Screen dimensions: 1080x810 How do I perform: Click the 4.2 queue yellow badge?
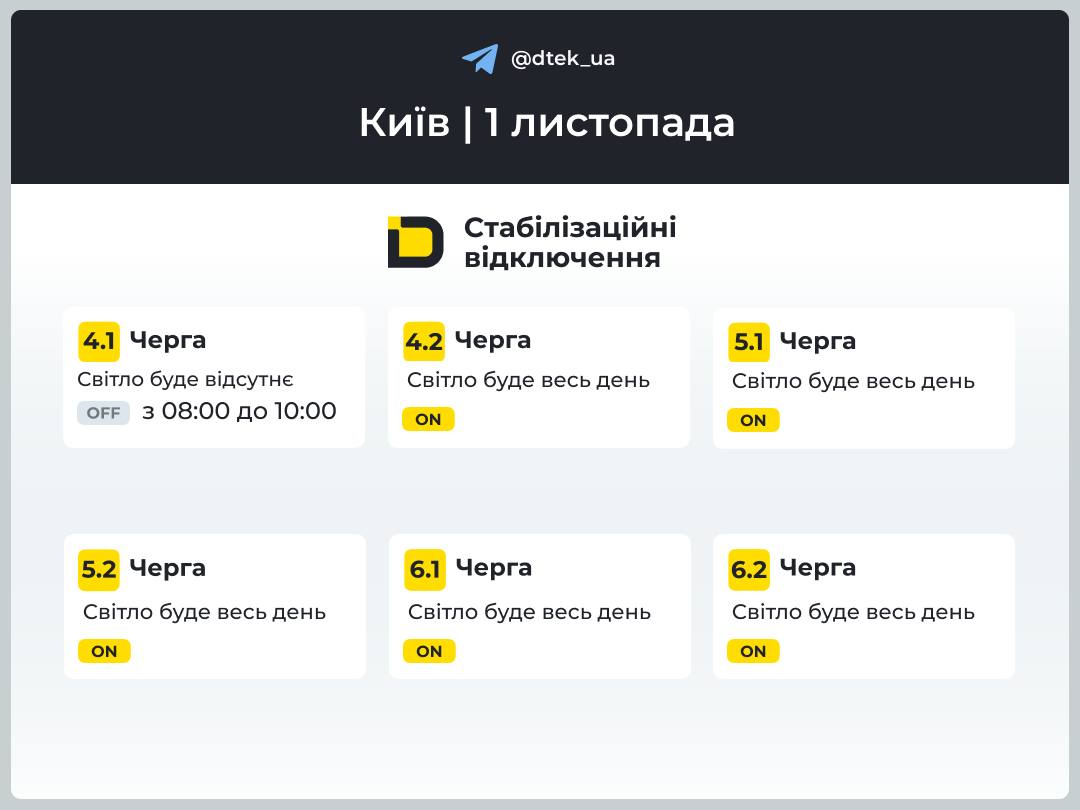pyautogui.click(x=424, y=341)
